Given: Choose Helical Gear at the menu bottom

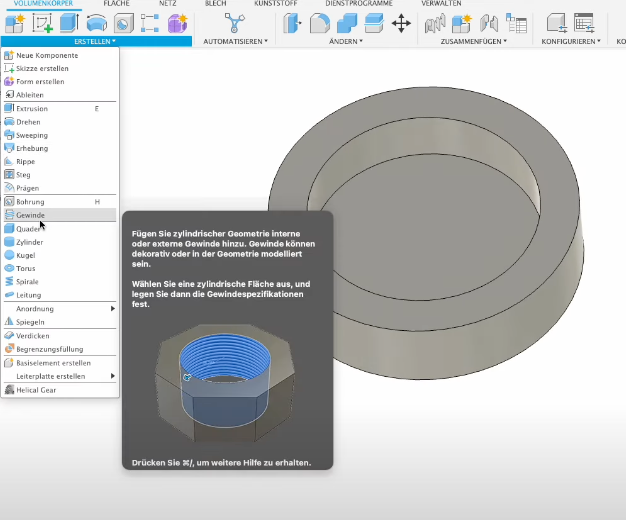Looking at the screenshot, I should (x=37, y=390).
